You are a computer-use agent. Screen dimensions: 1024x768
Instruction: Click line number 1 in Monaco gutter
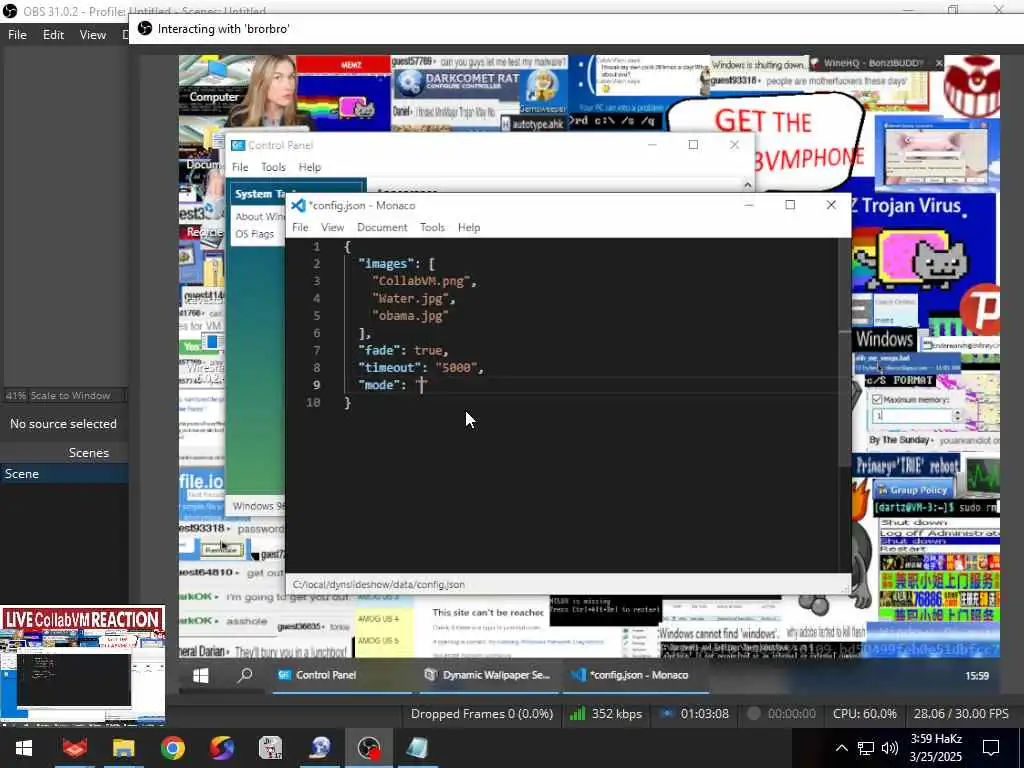[317, 247]
